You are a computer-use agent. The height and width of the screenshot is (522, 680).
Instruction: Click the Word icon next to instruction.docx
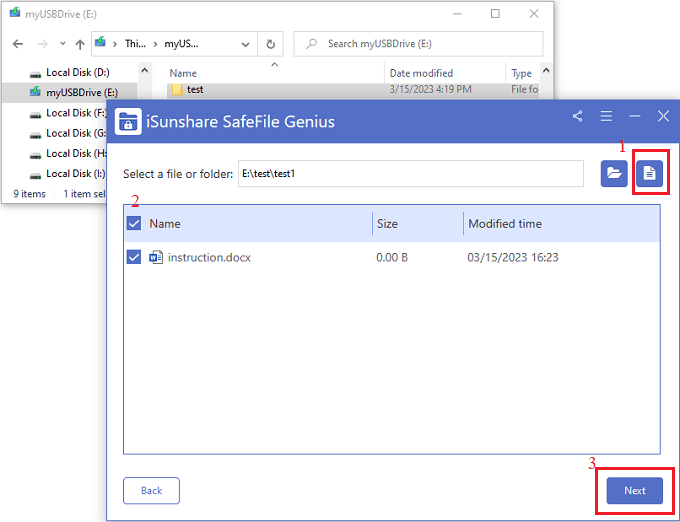click(156, 258)
